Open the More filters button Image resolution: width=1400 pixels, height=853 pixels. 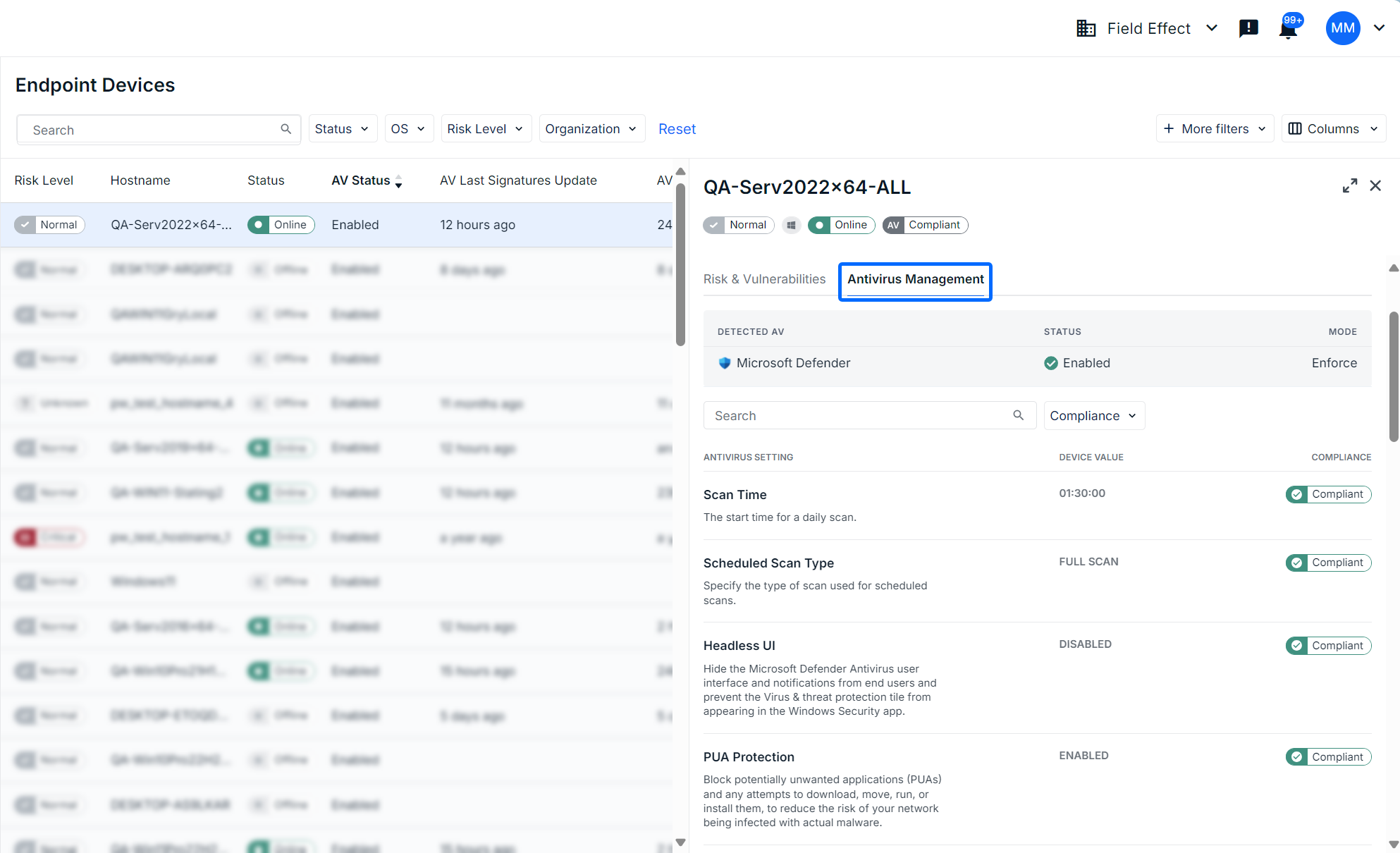tap(1214, 129)
